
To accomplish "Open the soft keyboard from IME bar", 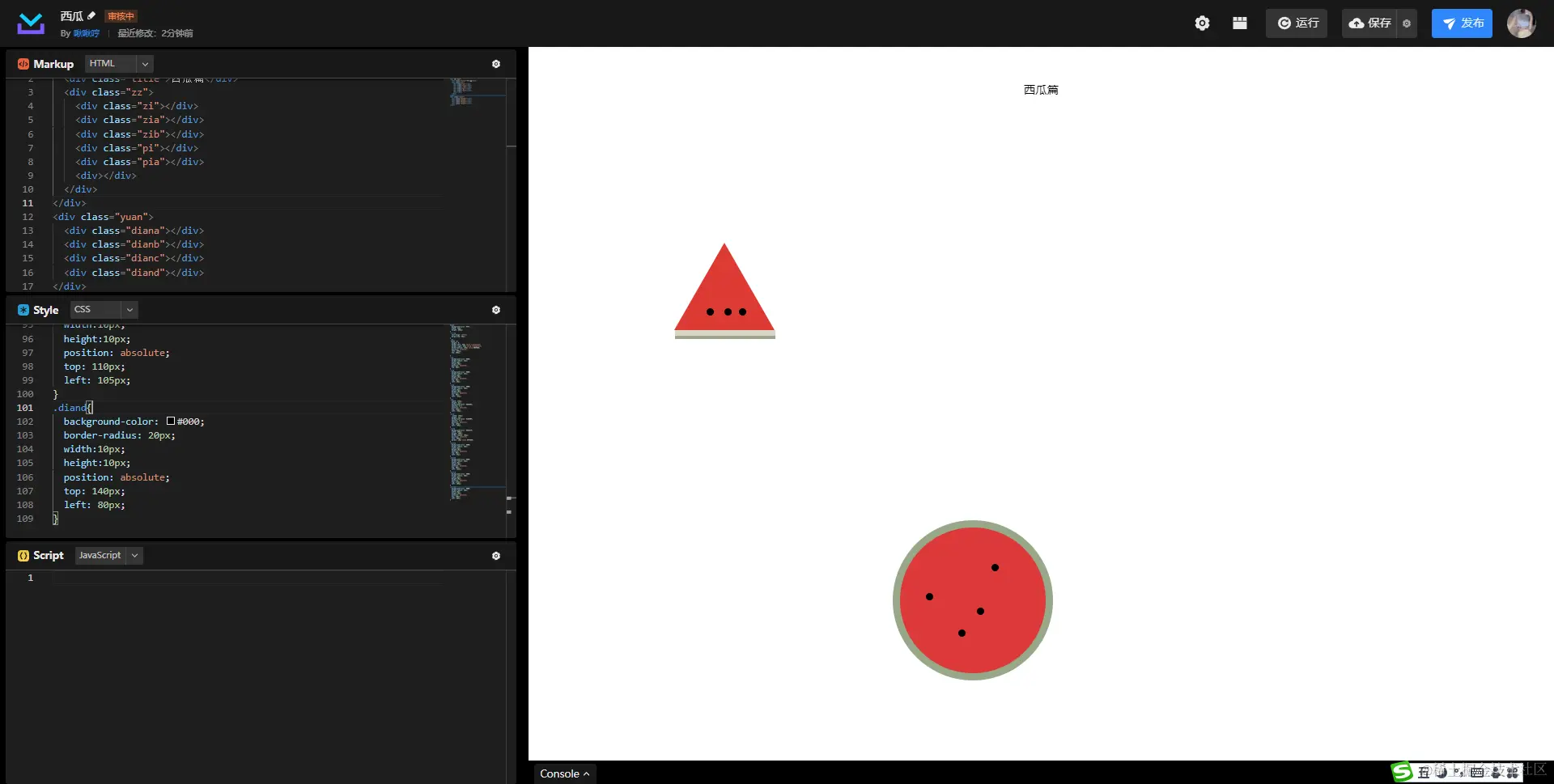I will click(x=1477, y=773).
